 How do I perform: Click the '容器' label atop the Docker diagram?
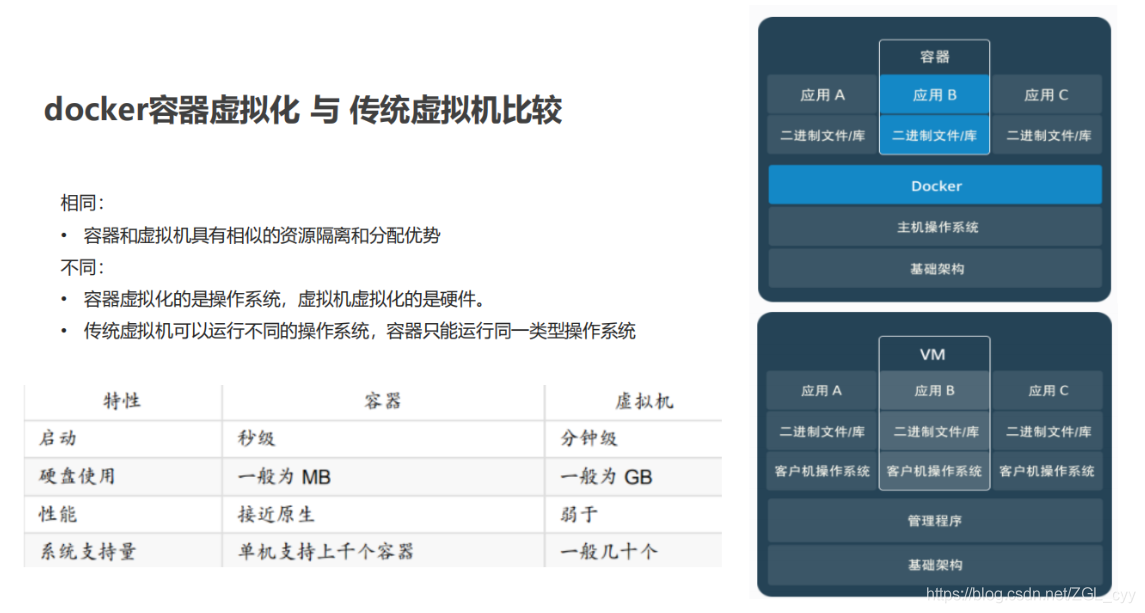935,57
